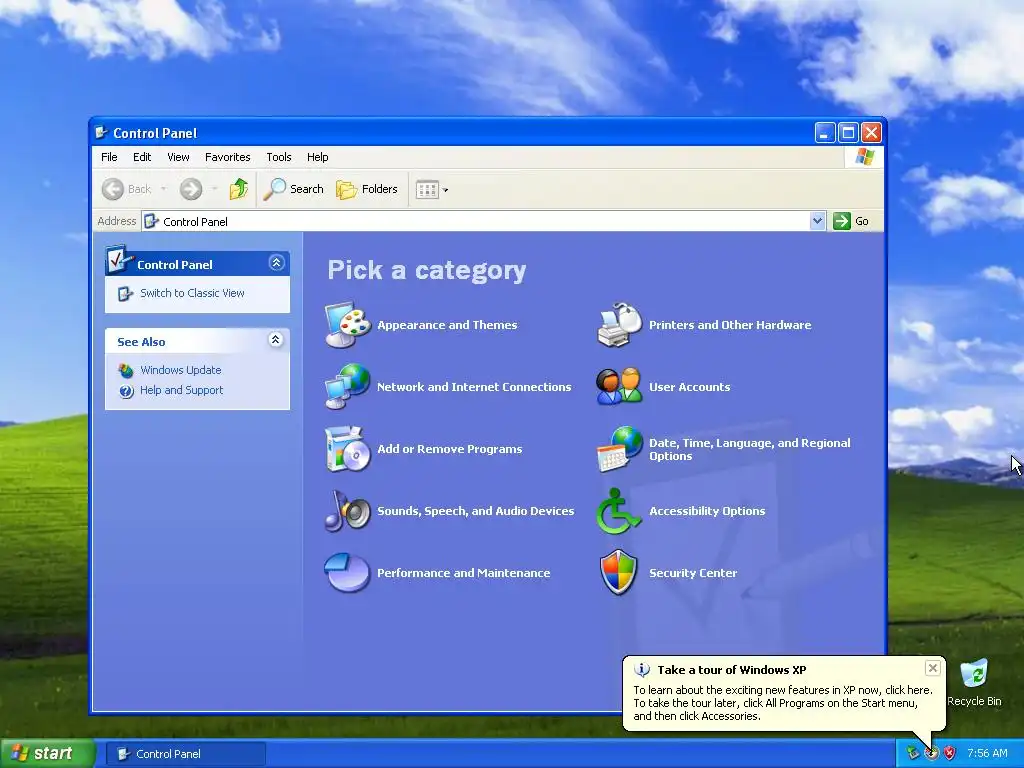Toggle the Folders pane toolbar button

pos(367,189)
